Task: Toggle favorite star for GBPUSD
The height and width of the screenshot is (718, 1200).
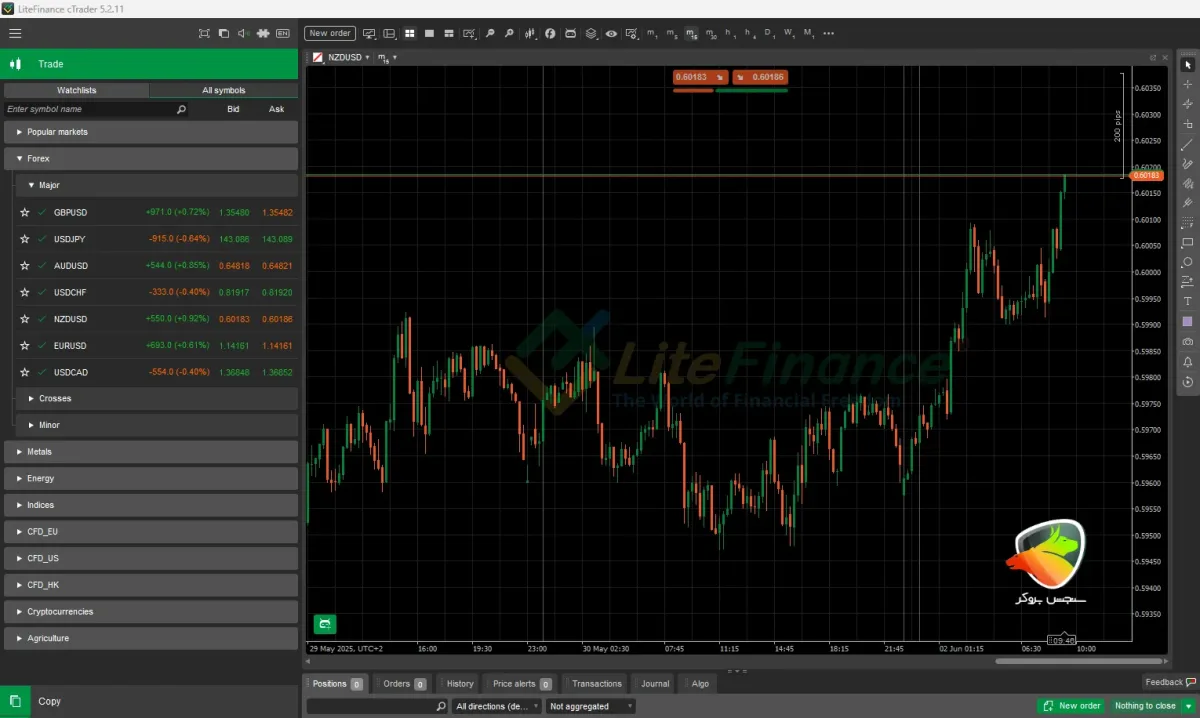Action: (25, 212)
